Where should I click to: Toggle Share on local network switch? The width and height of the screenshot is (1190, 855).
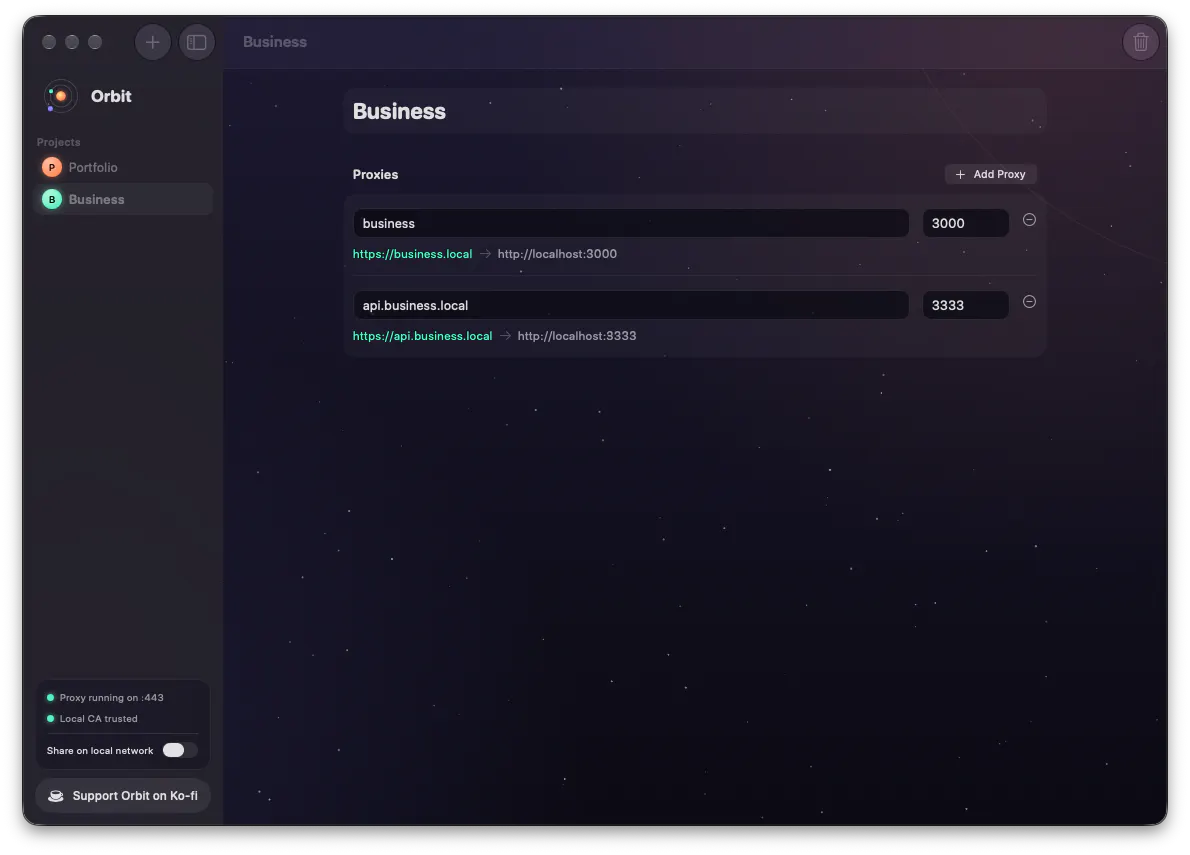(179, 750)
